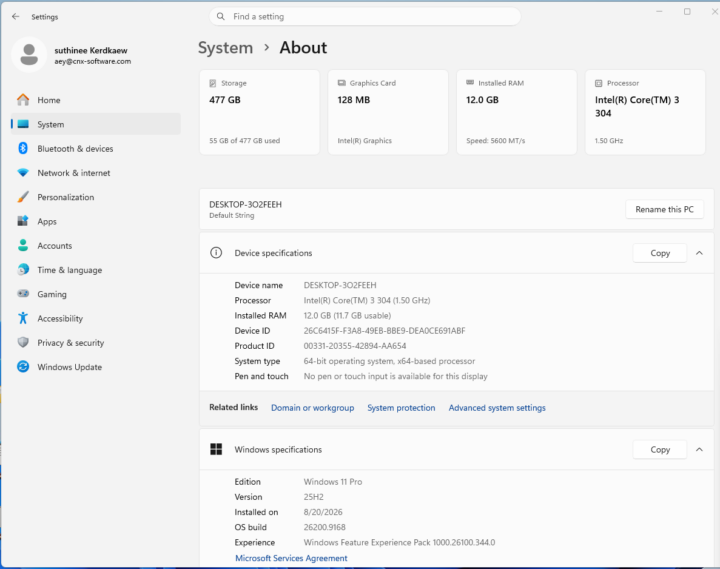Open the Installed RAM 12.0 GB card
The width and height of the screenshot is (720, 569).
coord(517,112)
